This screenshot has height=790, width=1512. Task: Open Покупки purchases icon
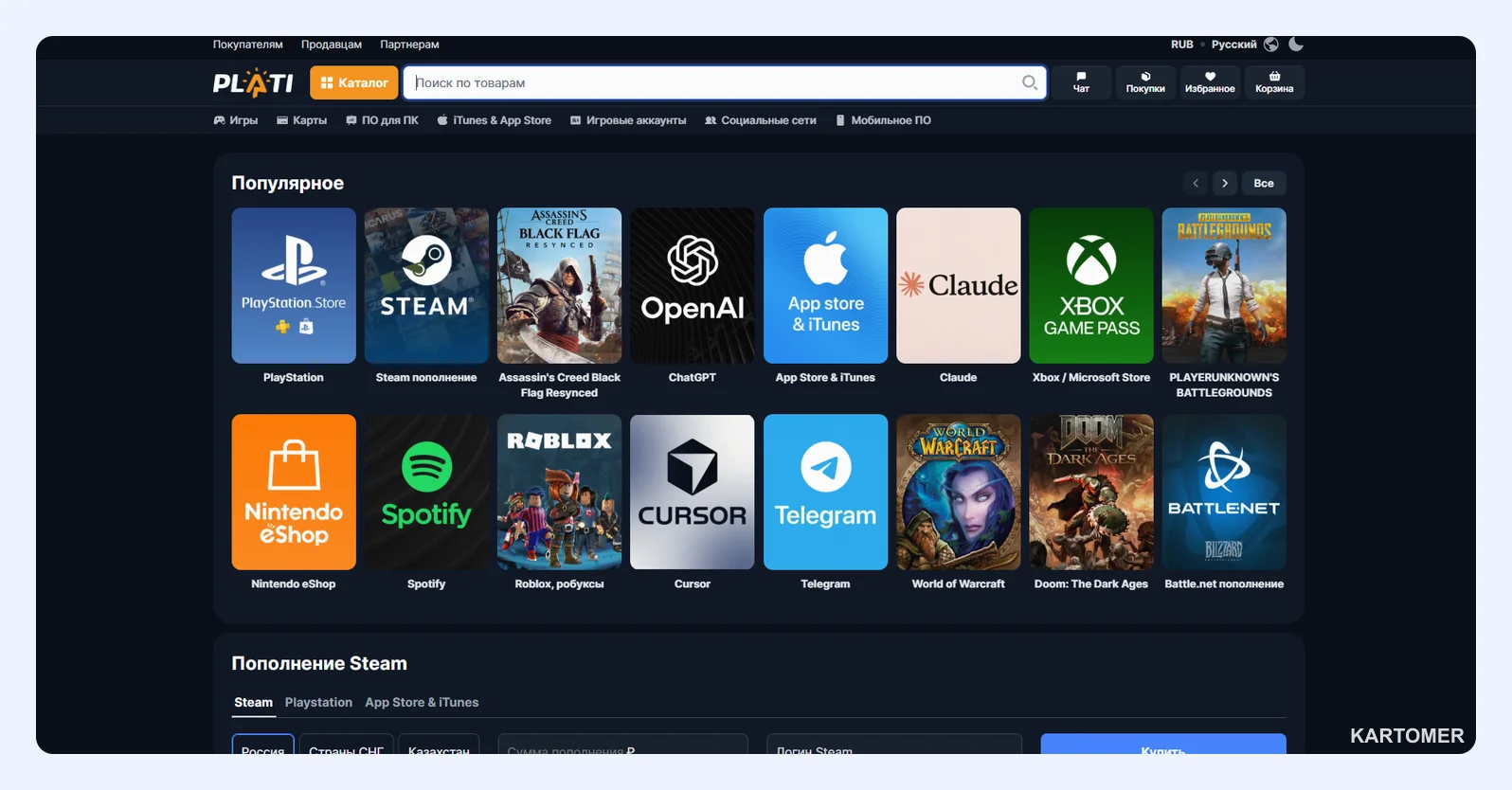click(1145, 82)
